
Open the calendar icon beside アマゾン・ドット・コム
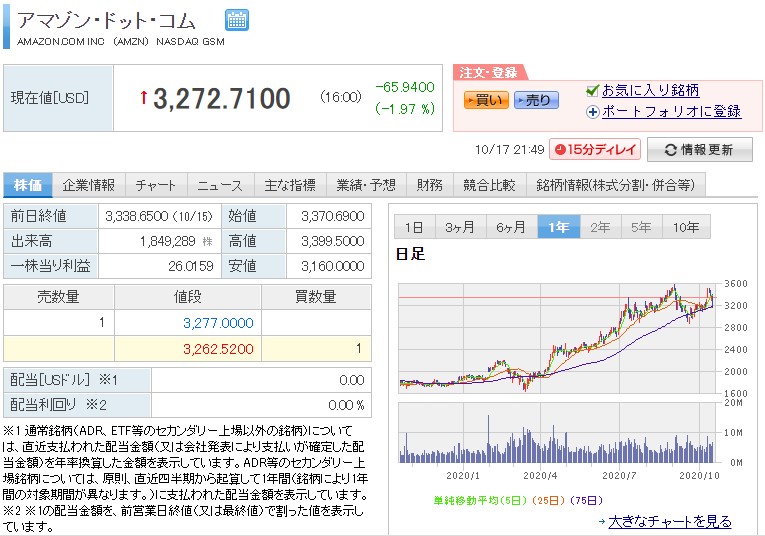(x=237, y=20)
